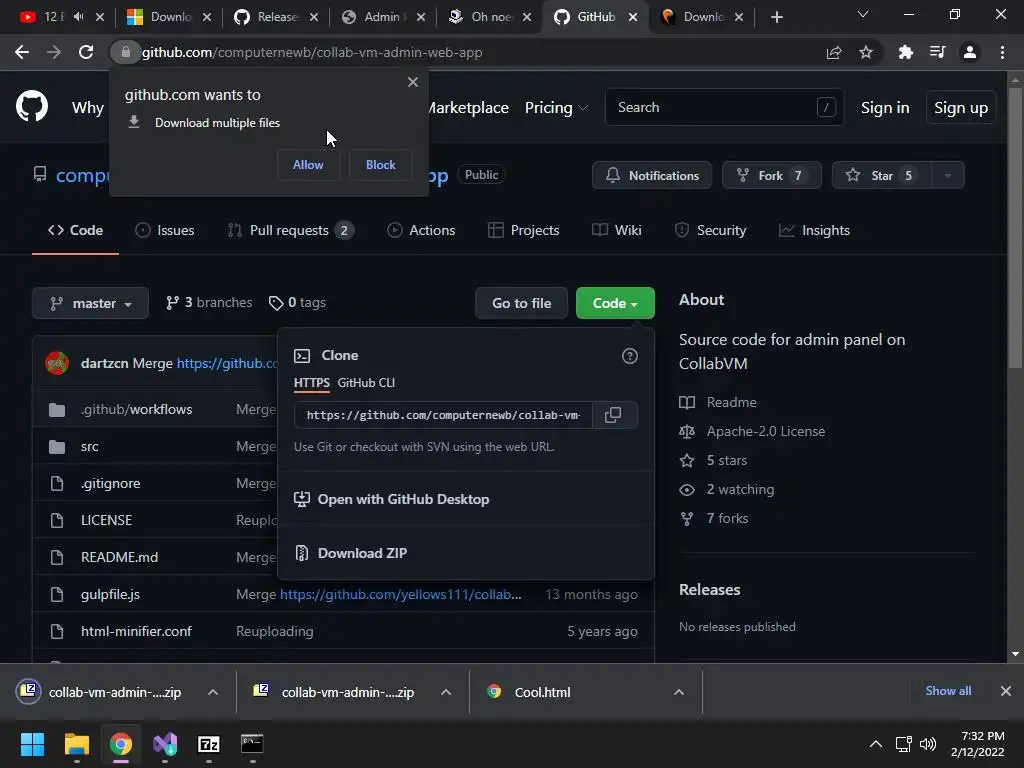Click the GitHub octocat logo
The width and height of the screenshot is (1024, 768).
click(32, 106)
